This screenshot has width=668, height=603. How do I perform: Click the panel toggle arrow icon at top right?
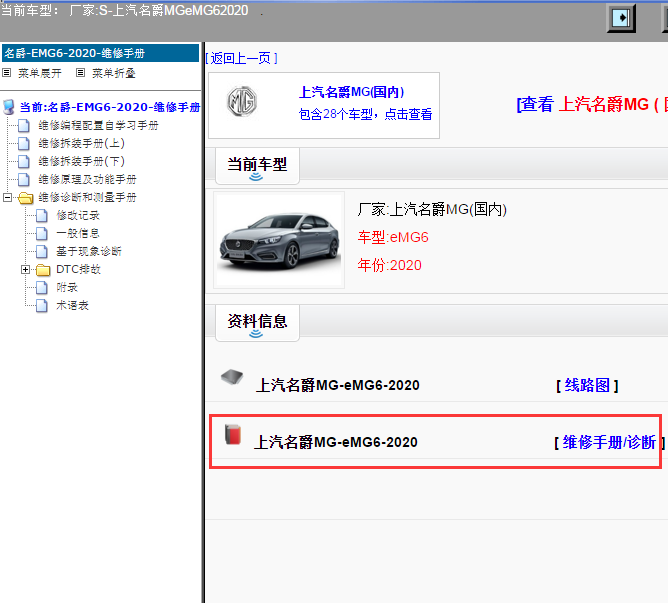click(621, 18)
